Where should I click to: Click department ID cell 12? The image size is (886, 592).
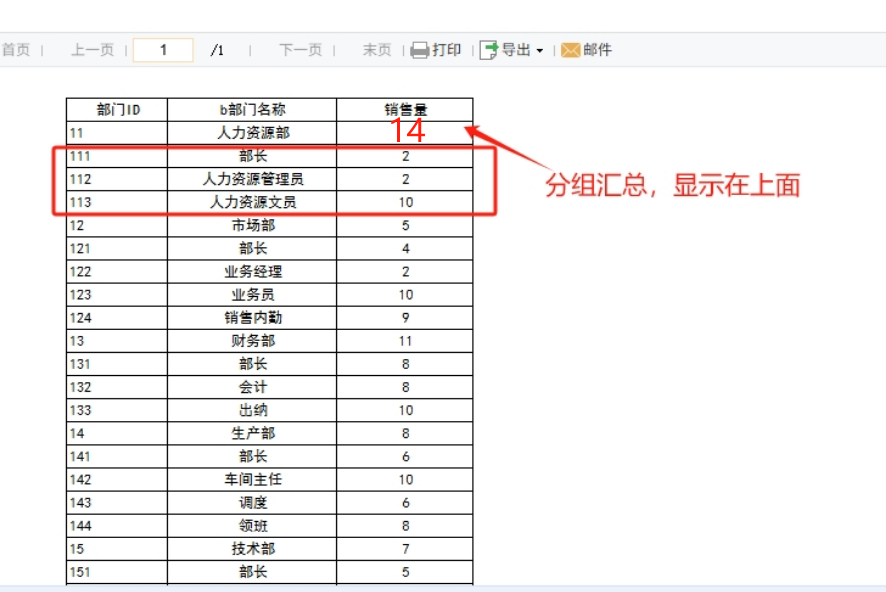click(117, 225)
